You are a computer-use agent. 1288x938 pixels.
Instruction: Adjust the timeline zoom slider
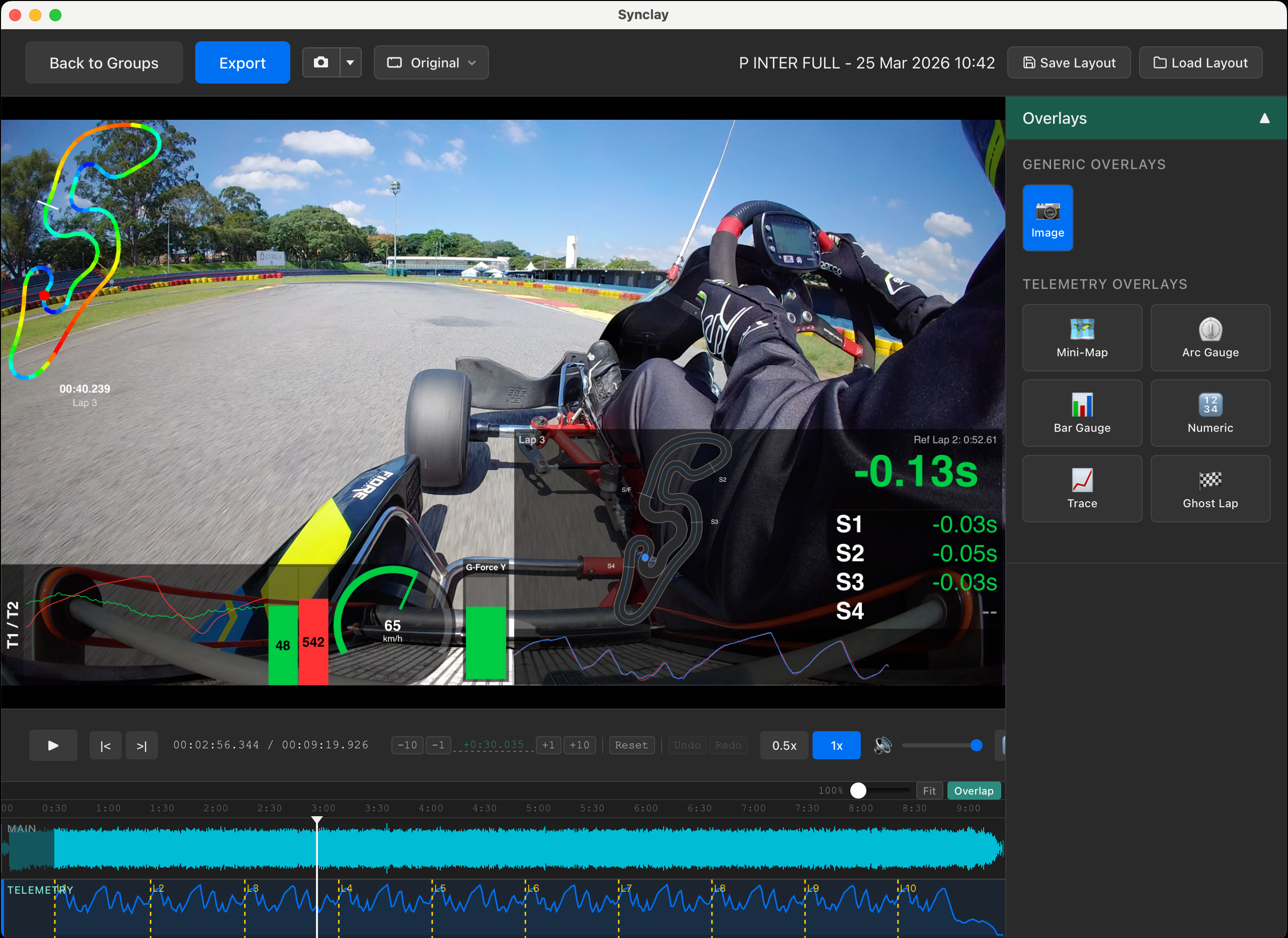pyautogui.click(x=858, y=790)
